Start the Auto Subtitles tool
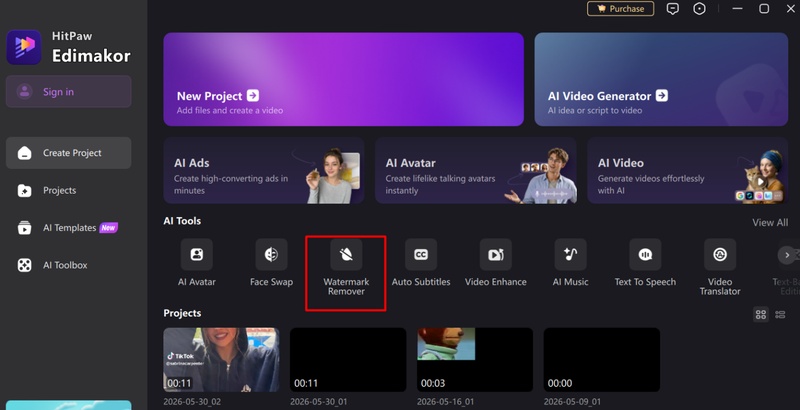Screen dimensions: 800x410 421,254
